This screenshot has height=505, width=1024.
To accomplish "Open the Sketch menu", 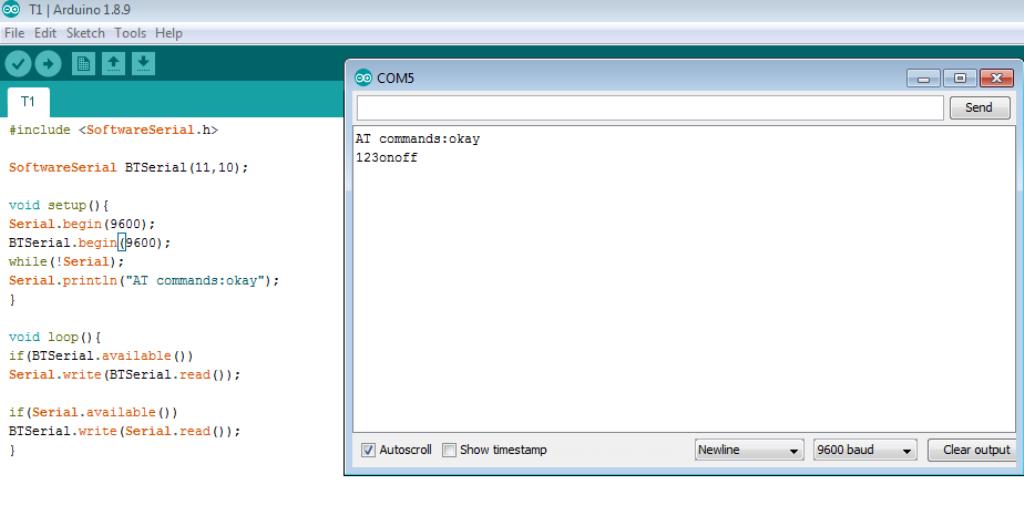I will click(86, 33).
